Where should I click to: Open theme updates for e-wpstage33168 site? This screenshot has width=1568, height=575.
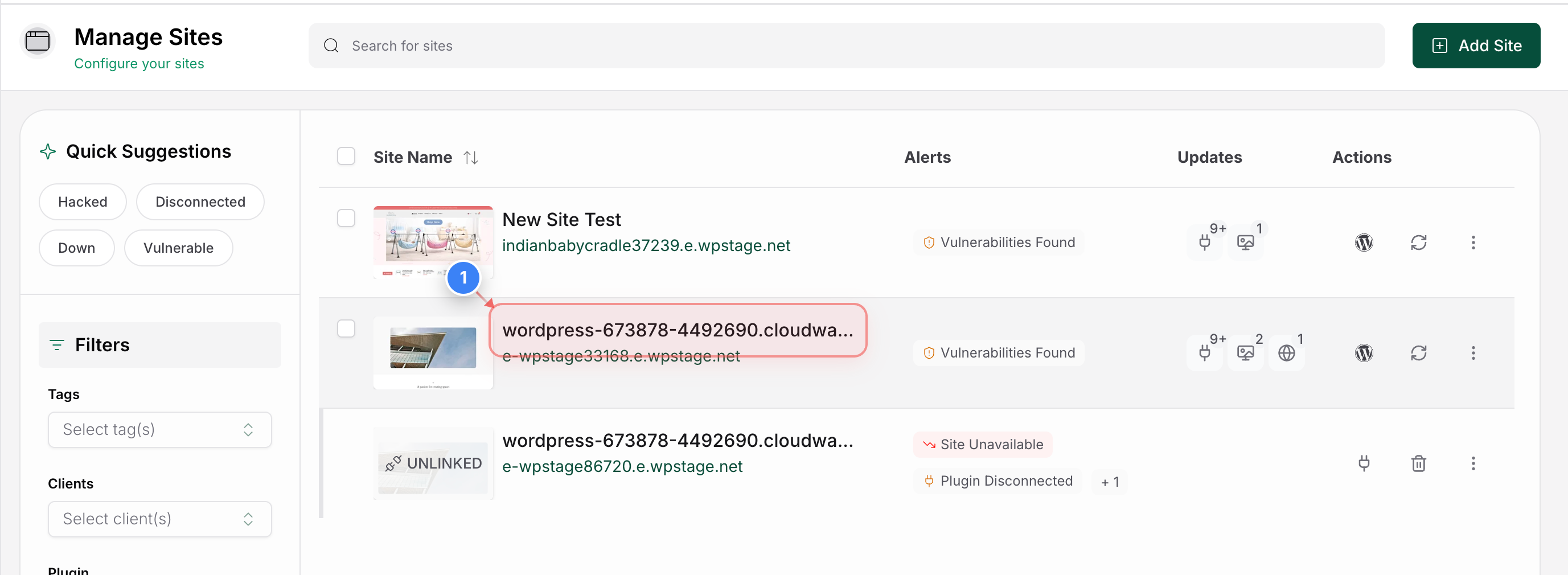tap(1245, 353)
